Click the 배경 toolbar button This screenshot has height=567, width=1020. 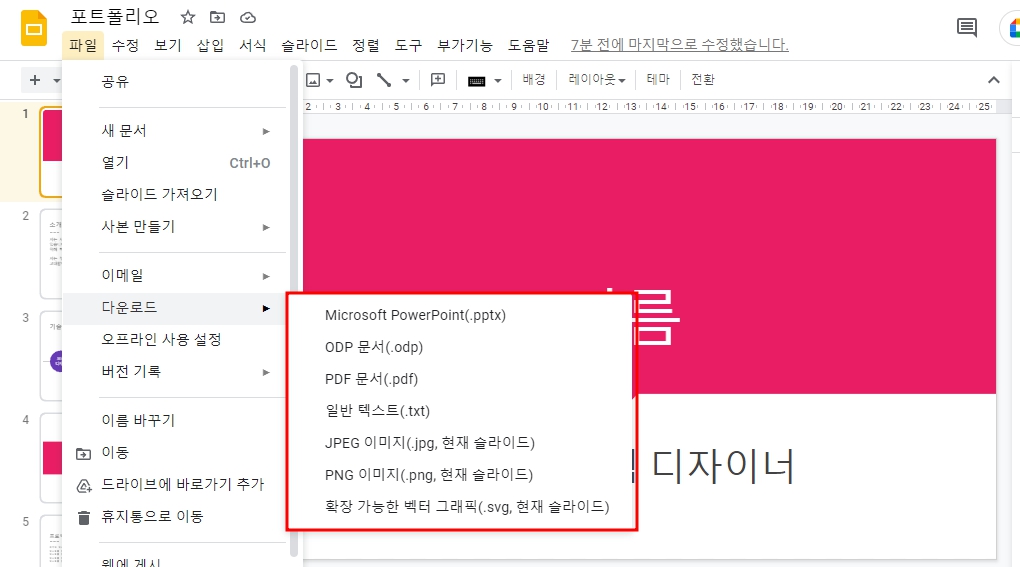[533, 79]
